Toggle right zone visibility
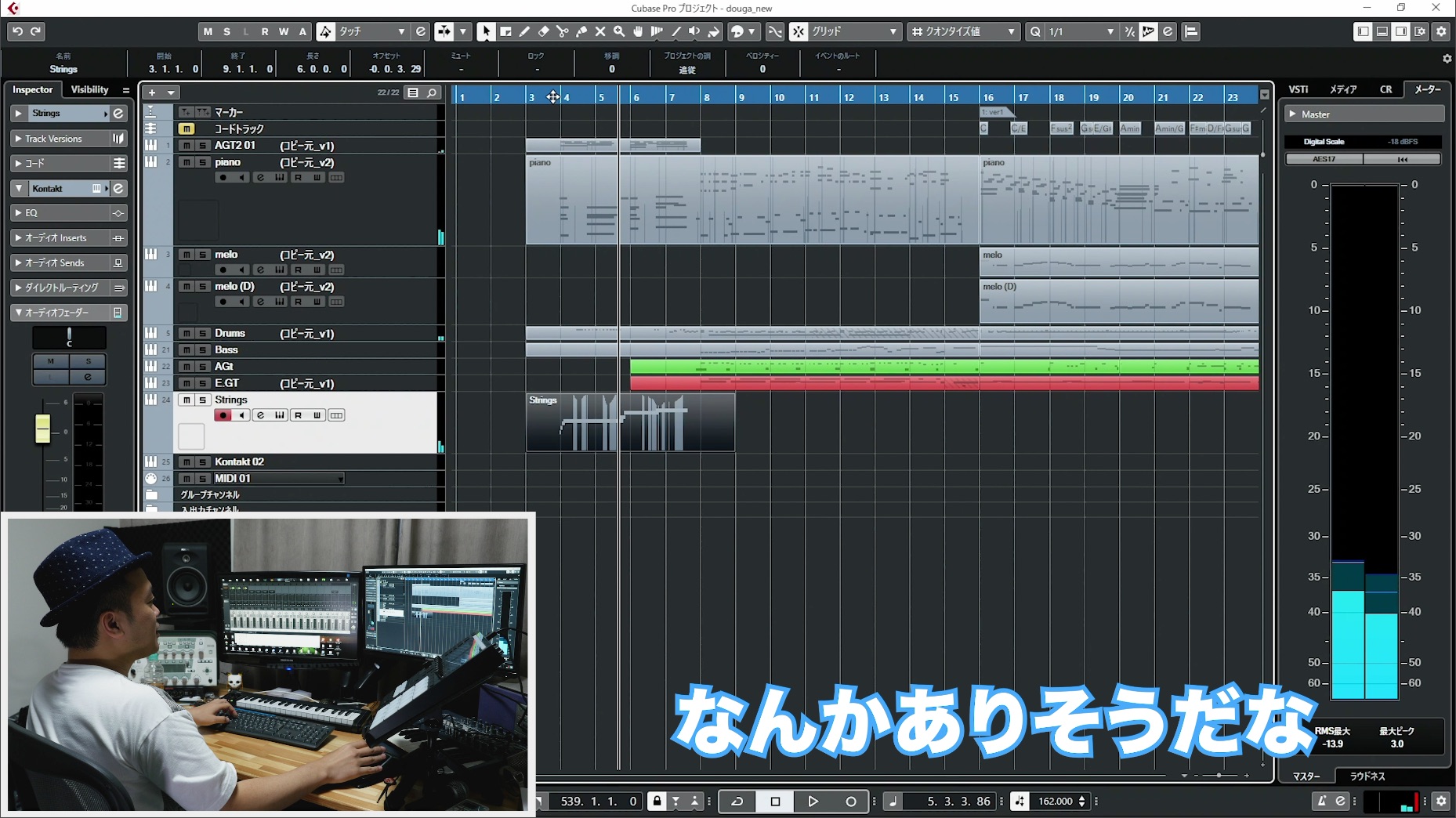The height and width of the screenshot is (818, 1456). tap(1401, 31)
